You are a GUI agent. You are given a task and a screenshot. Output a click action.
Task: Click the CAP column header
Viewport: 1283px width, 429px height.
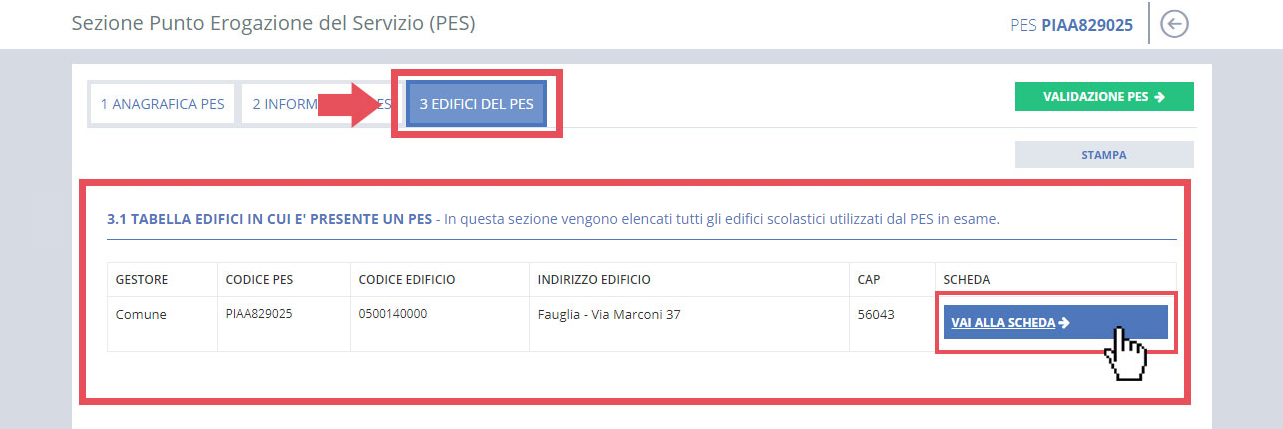(868, 279)
